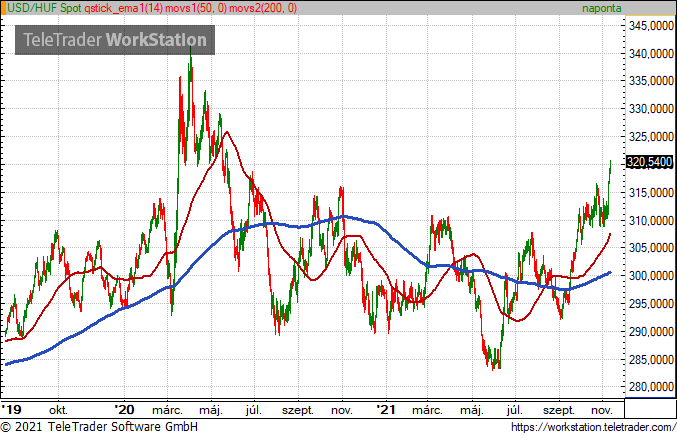Image resolution: width=677 pixels, height=436 pixels.
Task: Click the '21 year marker on time axis
Action: [386, 409]
